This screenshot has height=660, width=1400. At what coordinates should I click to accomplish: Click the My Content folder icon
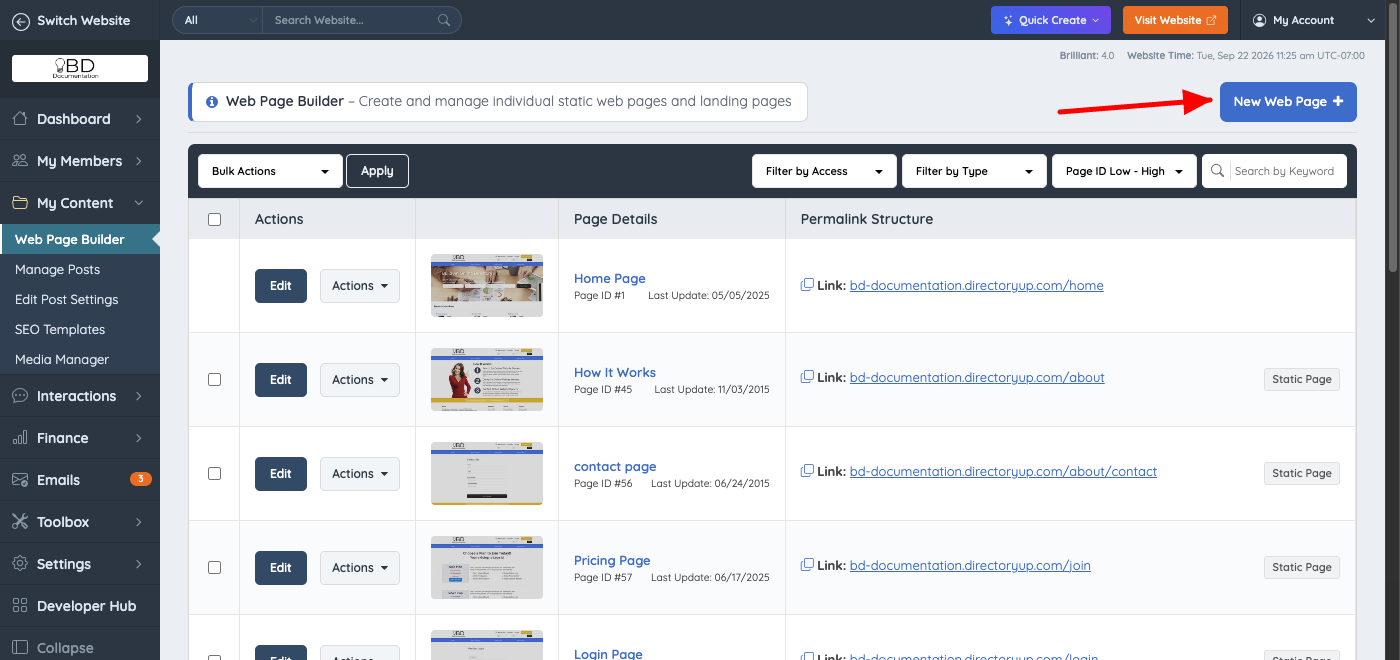coord(20,203)
